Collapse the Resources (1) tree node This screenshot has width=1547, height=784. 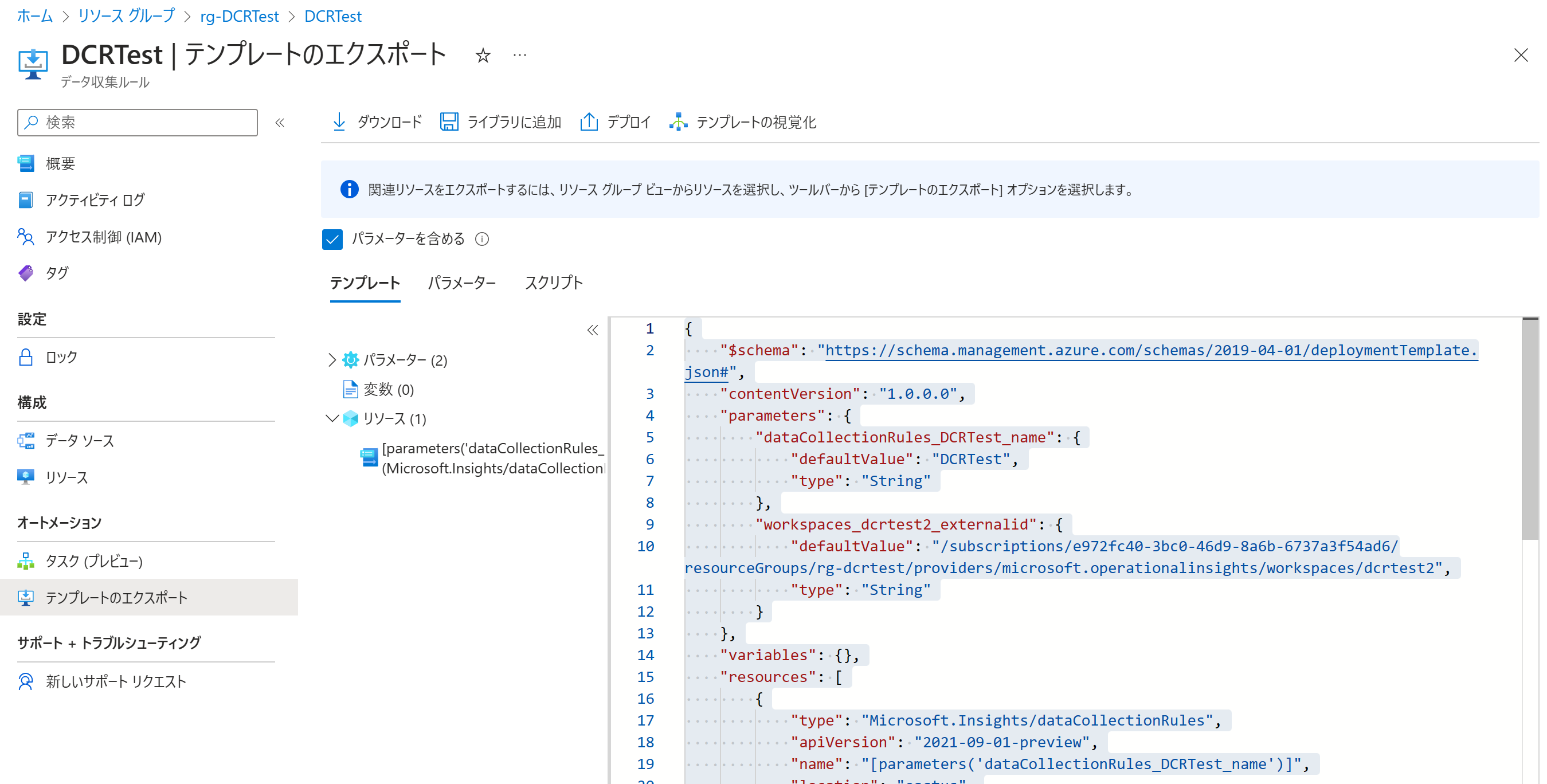click(x=331, y=418)
